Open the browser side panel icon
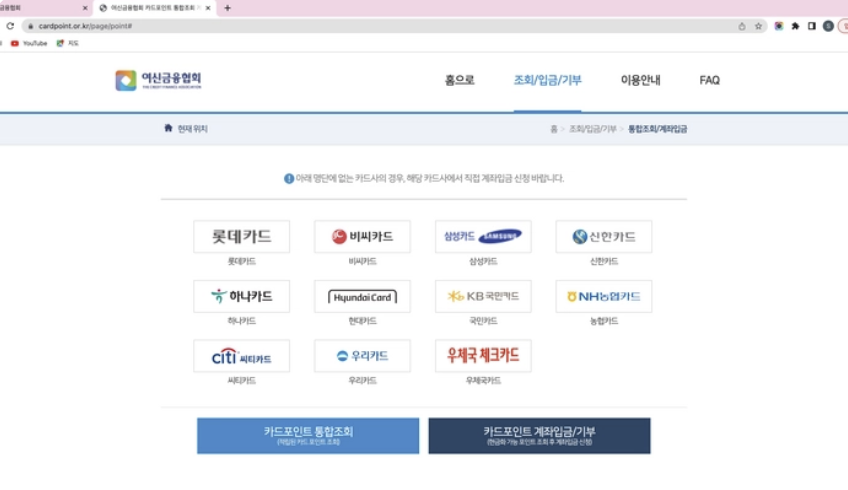The image size is (848, 490). click(x=812, y=26)
